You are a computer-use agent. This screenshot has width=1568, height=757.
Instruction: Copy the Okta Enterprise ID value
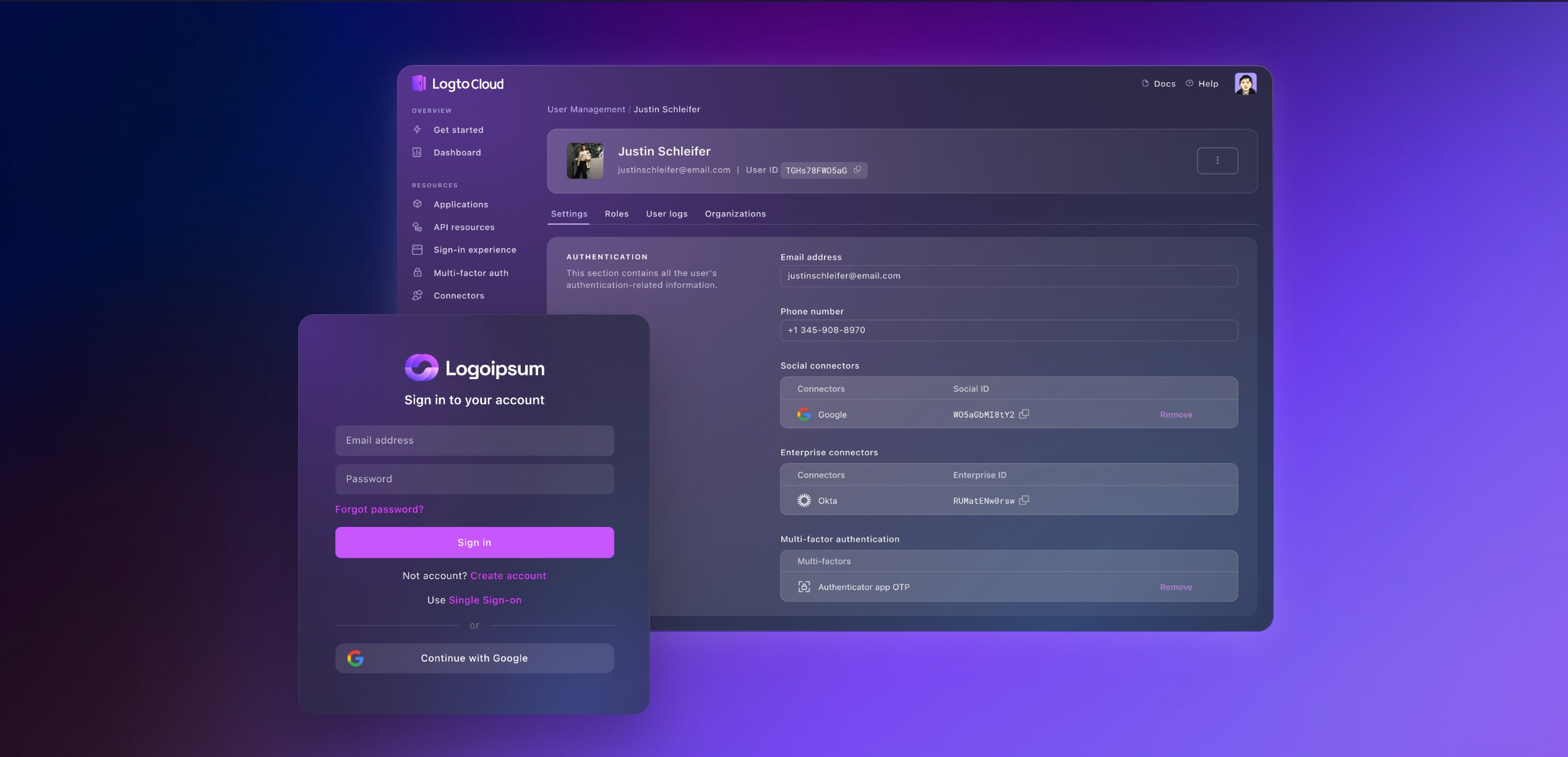click(x=1025, y=500)
